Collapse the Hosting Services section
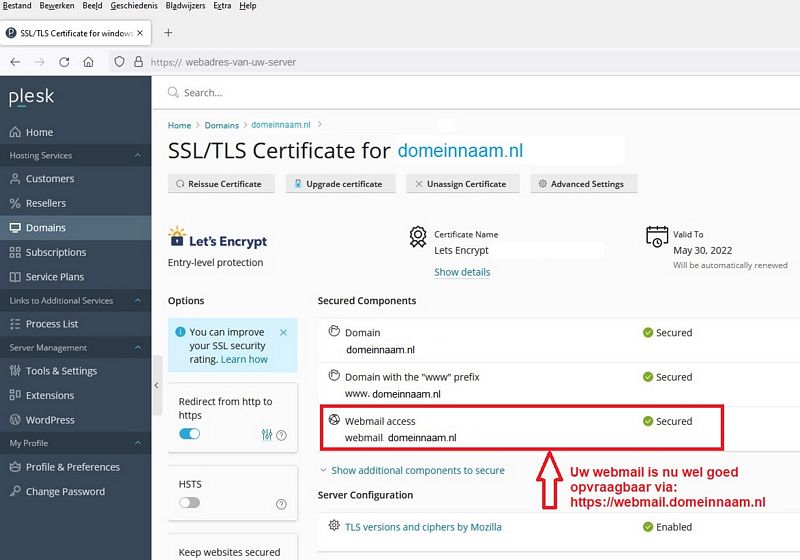Screen dimensions: 800x560 [x=138, y=155]
